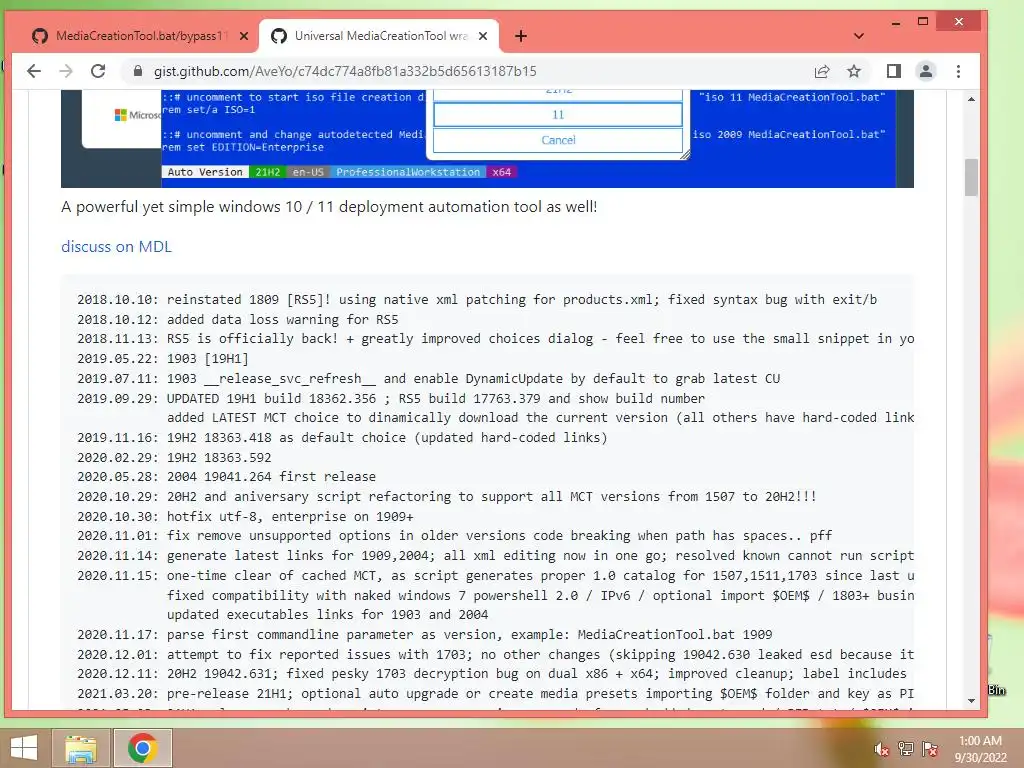Viewport: 1024px width, 768px height.
Task: Close the Universal MediaCreationTool tab
Action: (x=483, y=36)
